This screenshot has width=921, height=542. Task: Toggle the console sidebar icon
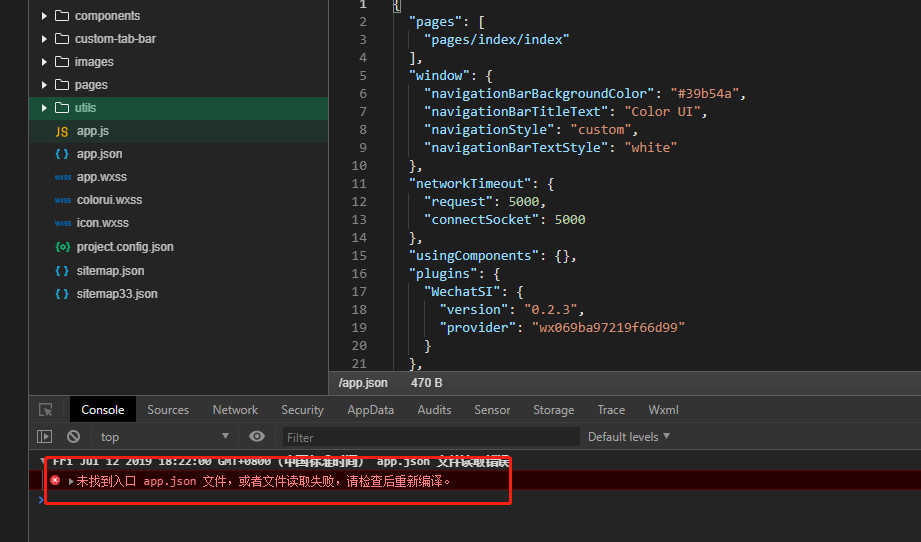pos(45,436)
